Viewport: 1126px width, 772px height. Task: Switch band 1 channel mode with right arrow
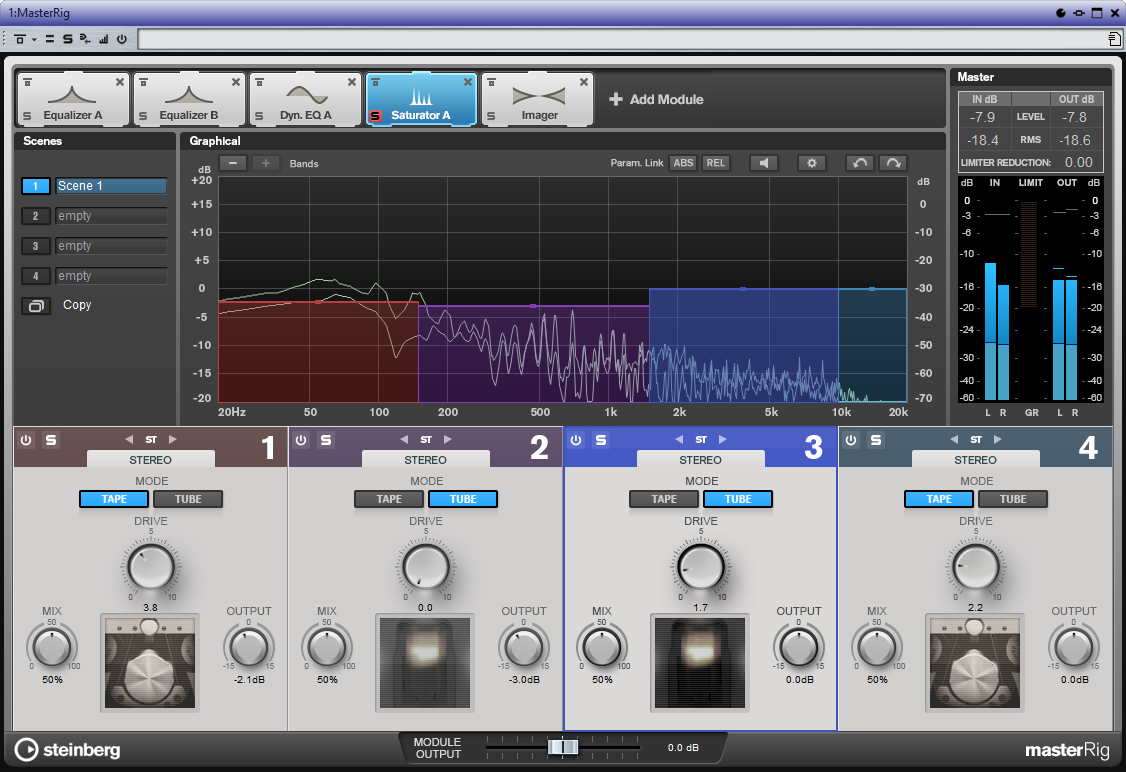click(x=172, y=440)
